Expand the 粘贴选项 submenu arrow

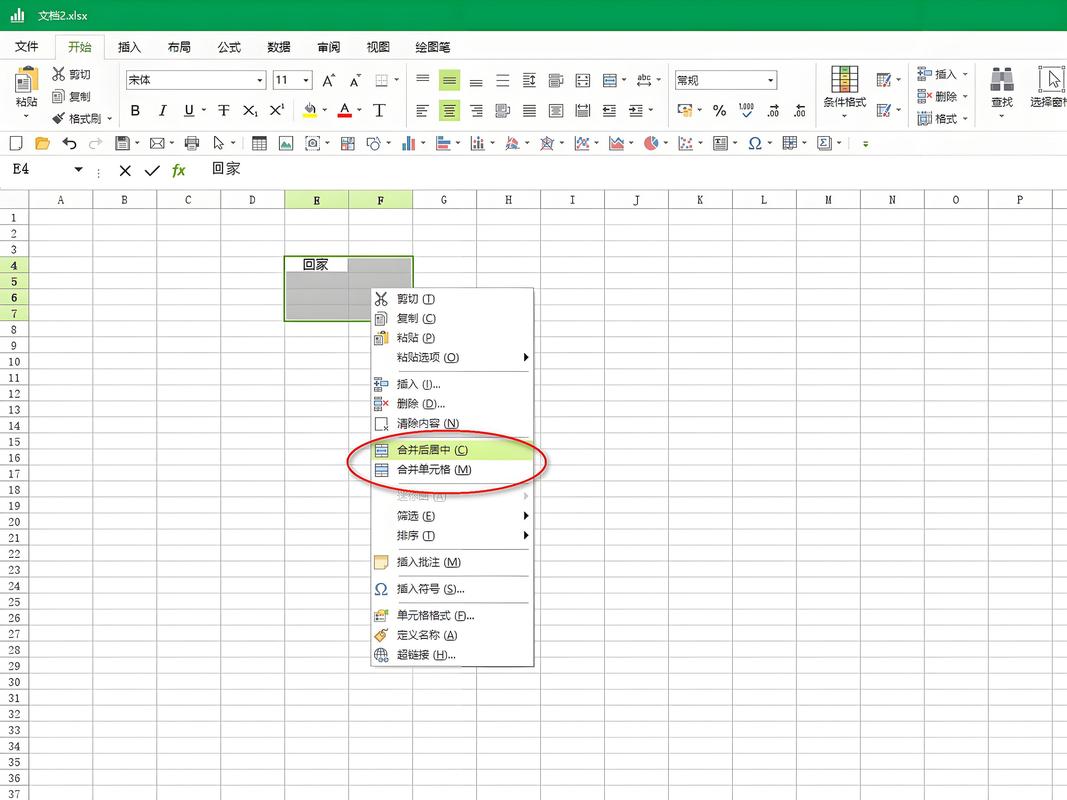tap(526, 357)
